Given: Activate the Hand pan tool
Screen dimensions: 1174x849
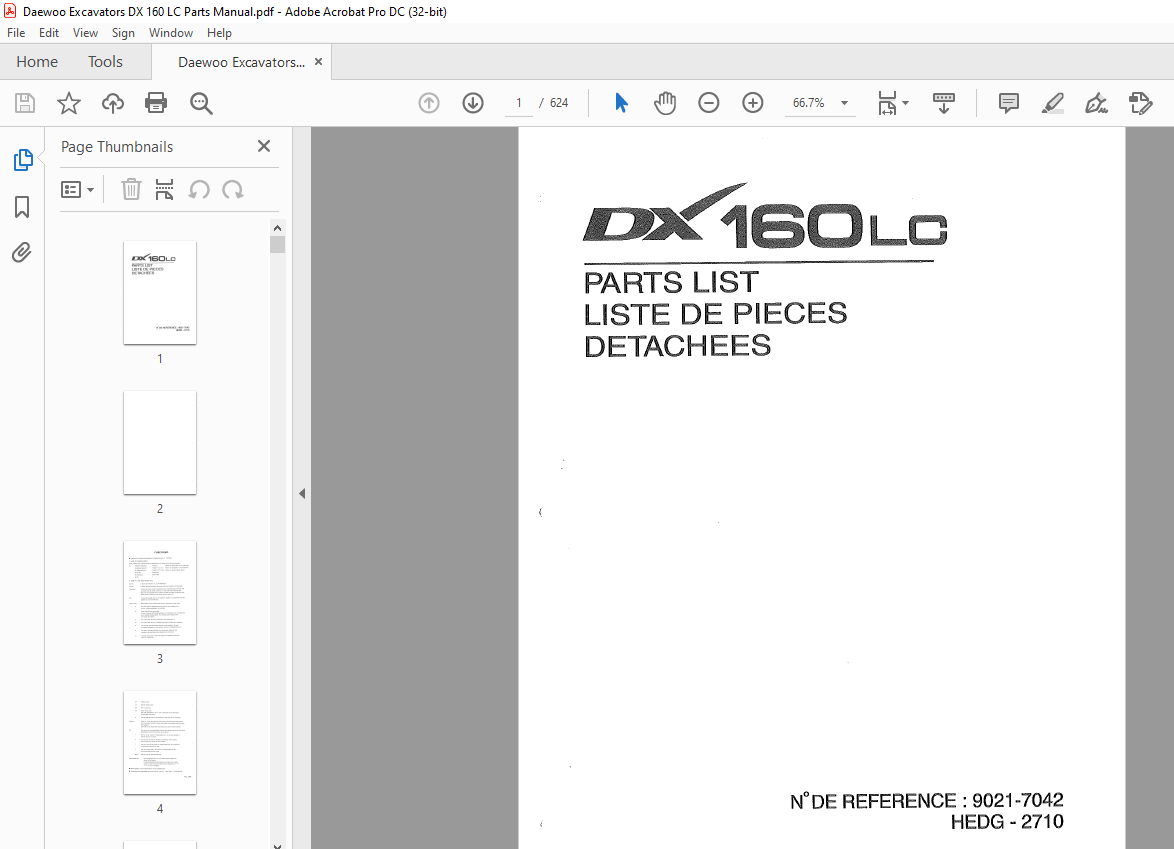Looking at the screenshot, I should click(x=665, y=103).
